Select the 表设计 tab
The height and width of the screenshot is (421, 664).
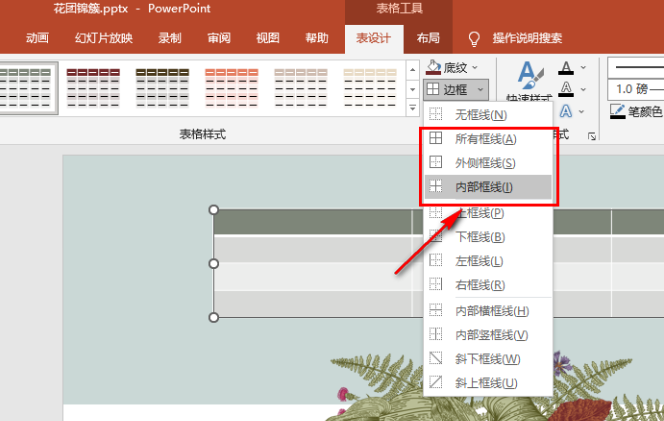point(374,38)
